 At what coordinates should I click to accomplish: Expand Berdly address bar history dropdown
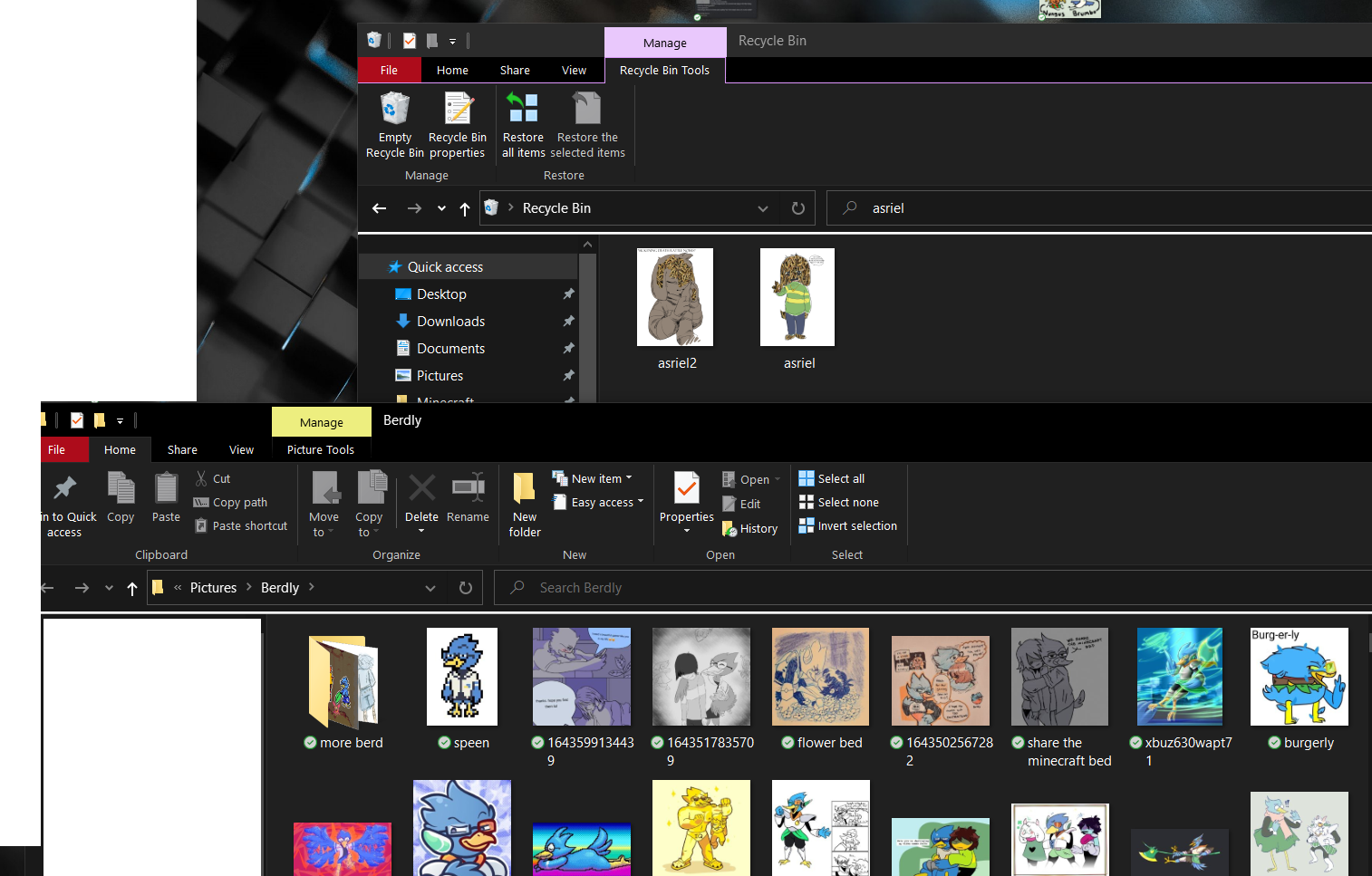(430, 588)
